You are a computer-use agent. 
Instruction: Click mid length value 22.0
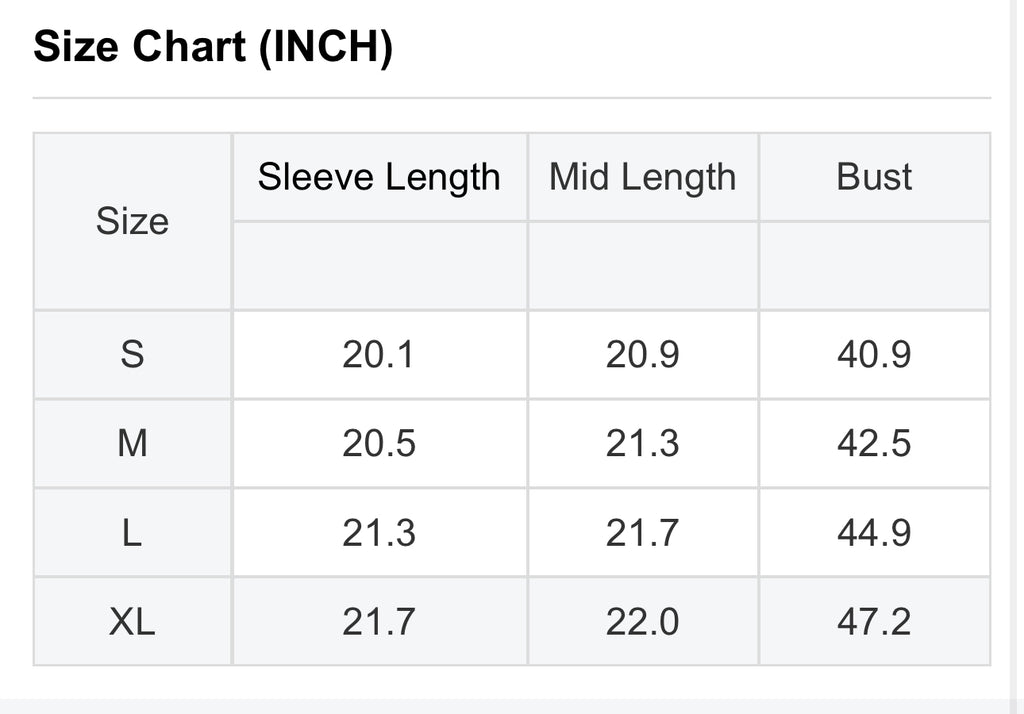643,621
